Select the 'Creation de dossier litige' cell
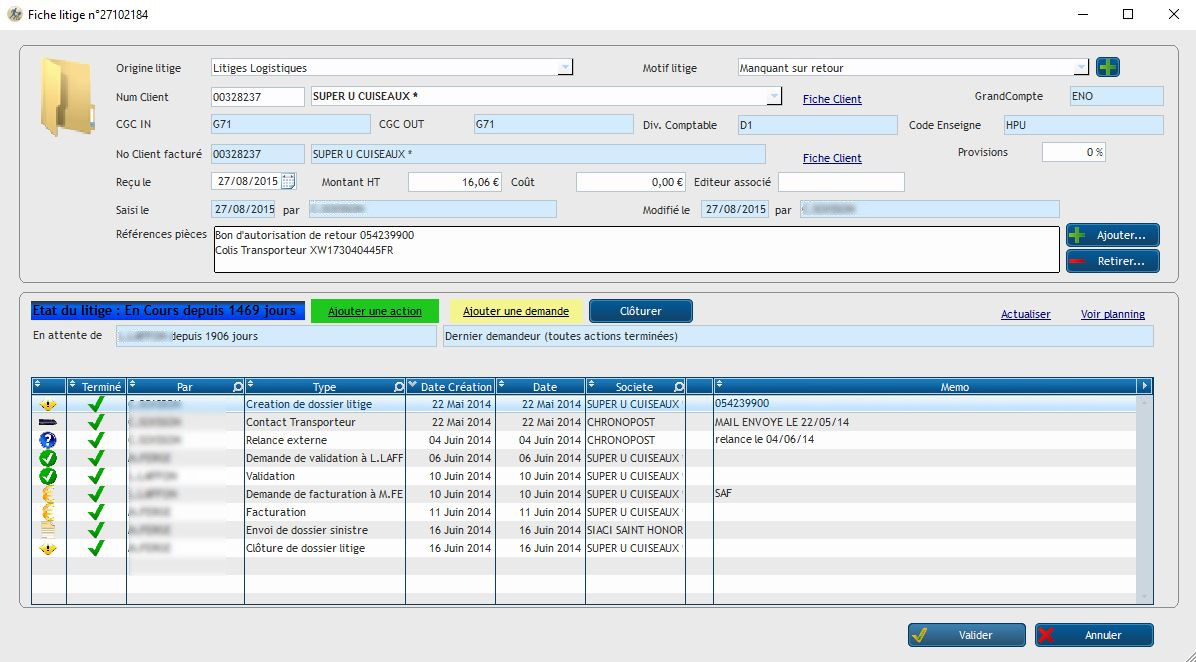 click(325, 404)
